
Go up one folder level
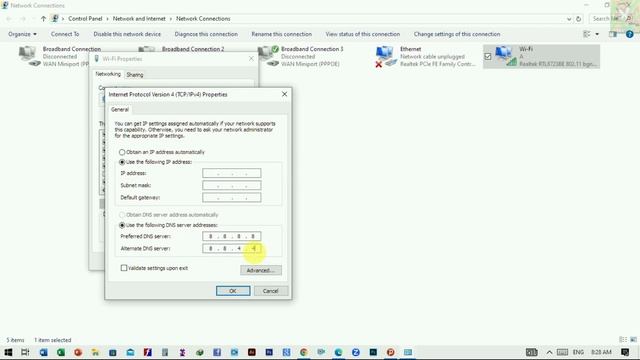pyautogui.click(x=43, y=19)
